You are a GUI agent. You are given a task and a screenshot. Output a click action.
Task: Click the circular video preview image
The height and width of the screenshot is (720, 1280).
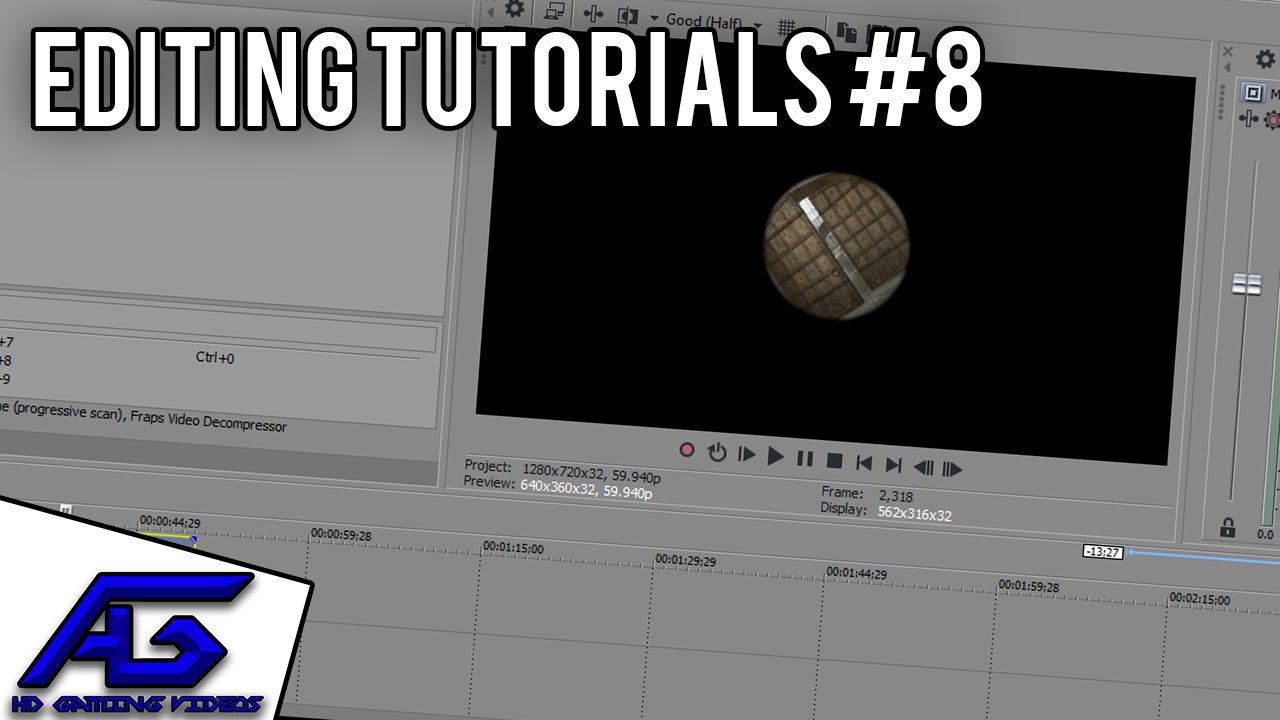point(836,246)
